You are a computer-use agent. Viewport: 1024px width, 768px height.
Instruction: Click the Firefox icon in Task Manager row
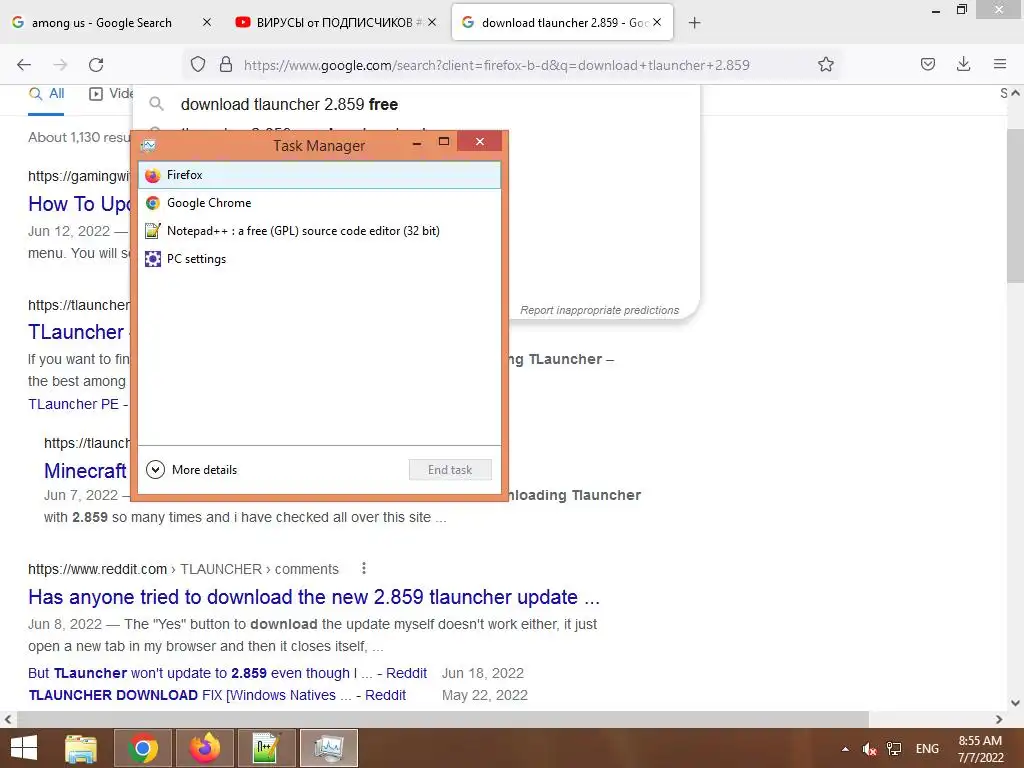[x=153, y=175]
